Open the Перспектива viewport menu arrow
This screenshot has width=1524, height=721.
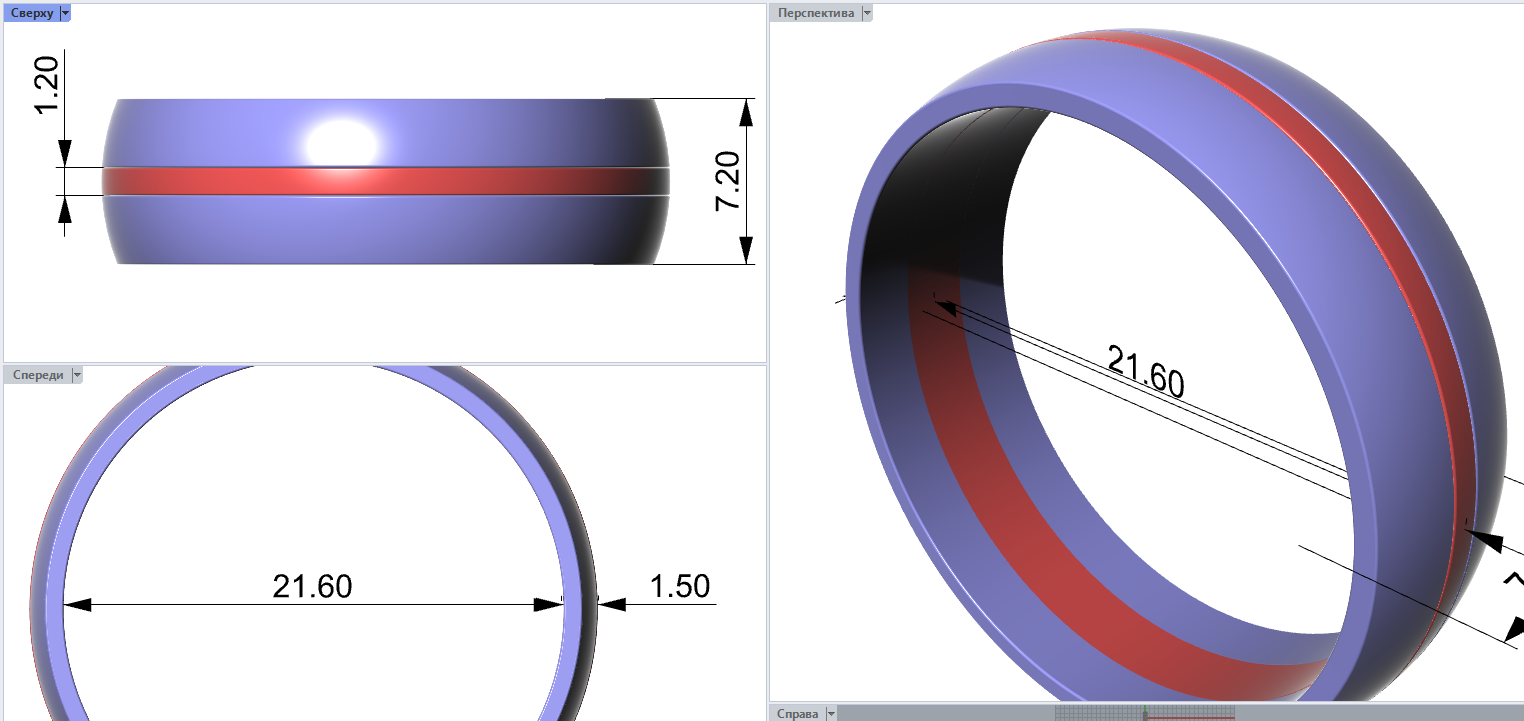pyautogui.click(x=867, y=13)
